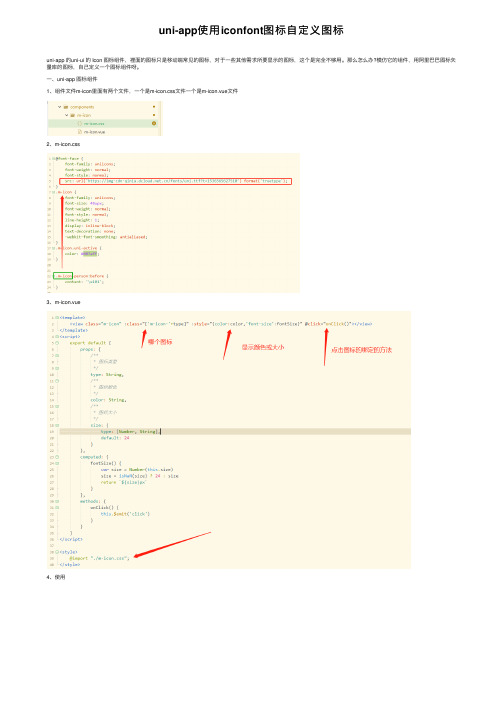The width and height of the screenshot is (504, 713).
Task: Click the 'display: inline-block;' CSS line
Action: [90, 226]
